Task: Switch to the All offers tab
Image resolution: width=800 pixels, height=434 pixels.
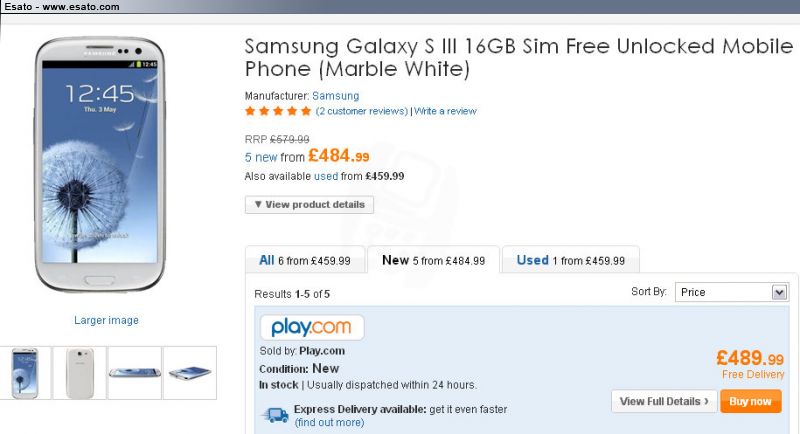Action: pyautogui.click(x=305, y=260)
